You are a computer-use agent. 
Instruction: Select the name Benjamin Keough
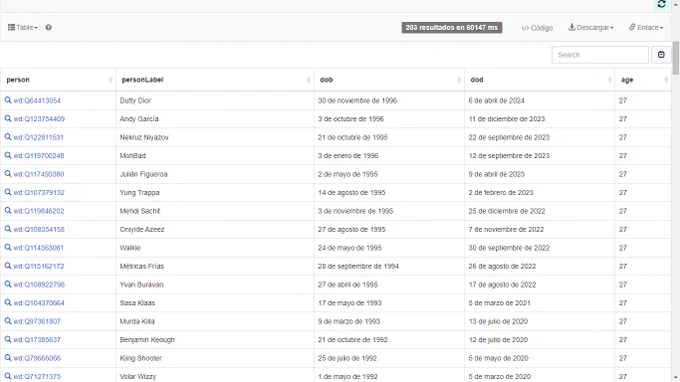click(x=147, y=340)
